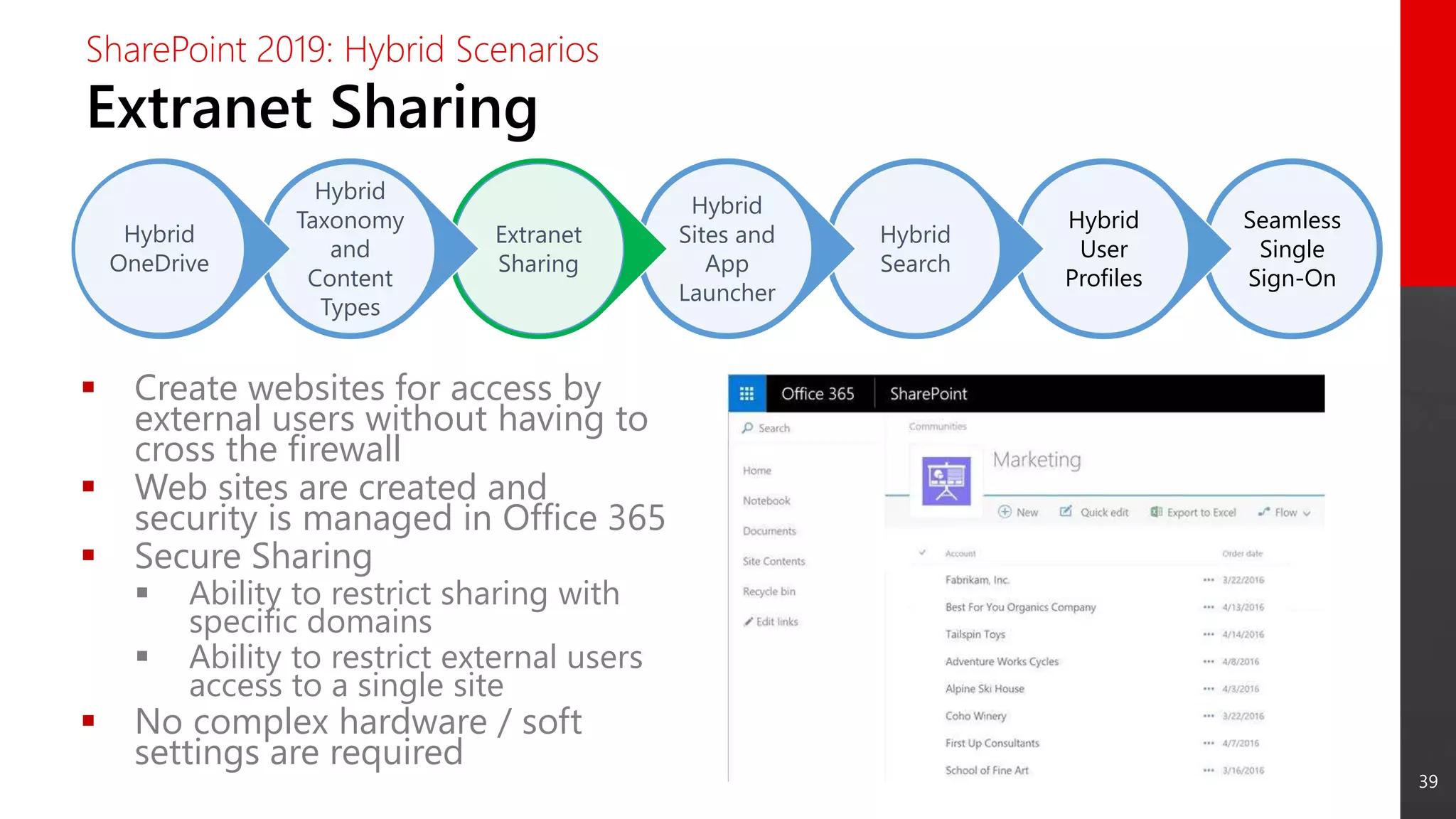This screenshot has height=819, width=1456.
Task: Open ellipsis menu for Alpine Ski House
Action: (1209, 689)
